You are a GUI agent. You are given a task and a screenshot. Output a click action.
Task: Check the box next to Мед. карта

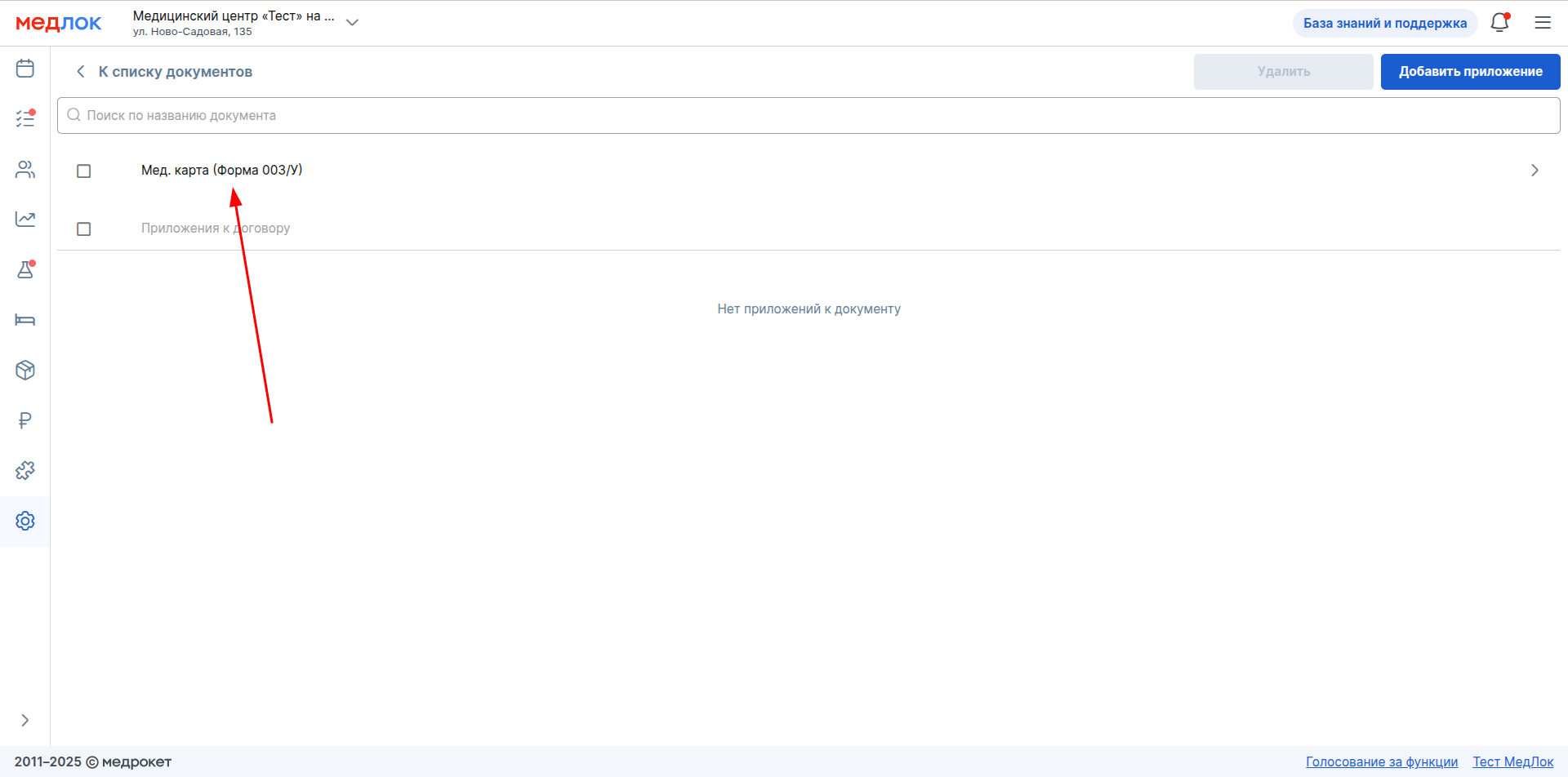coord(83,171)
